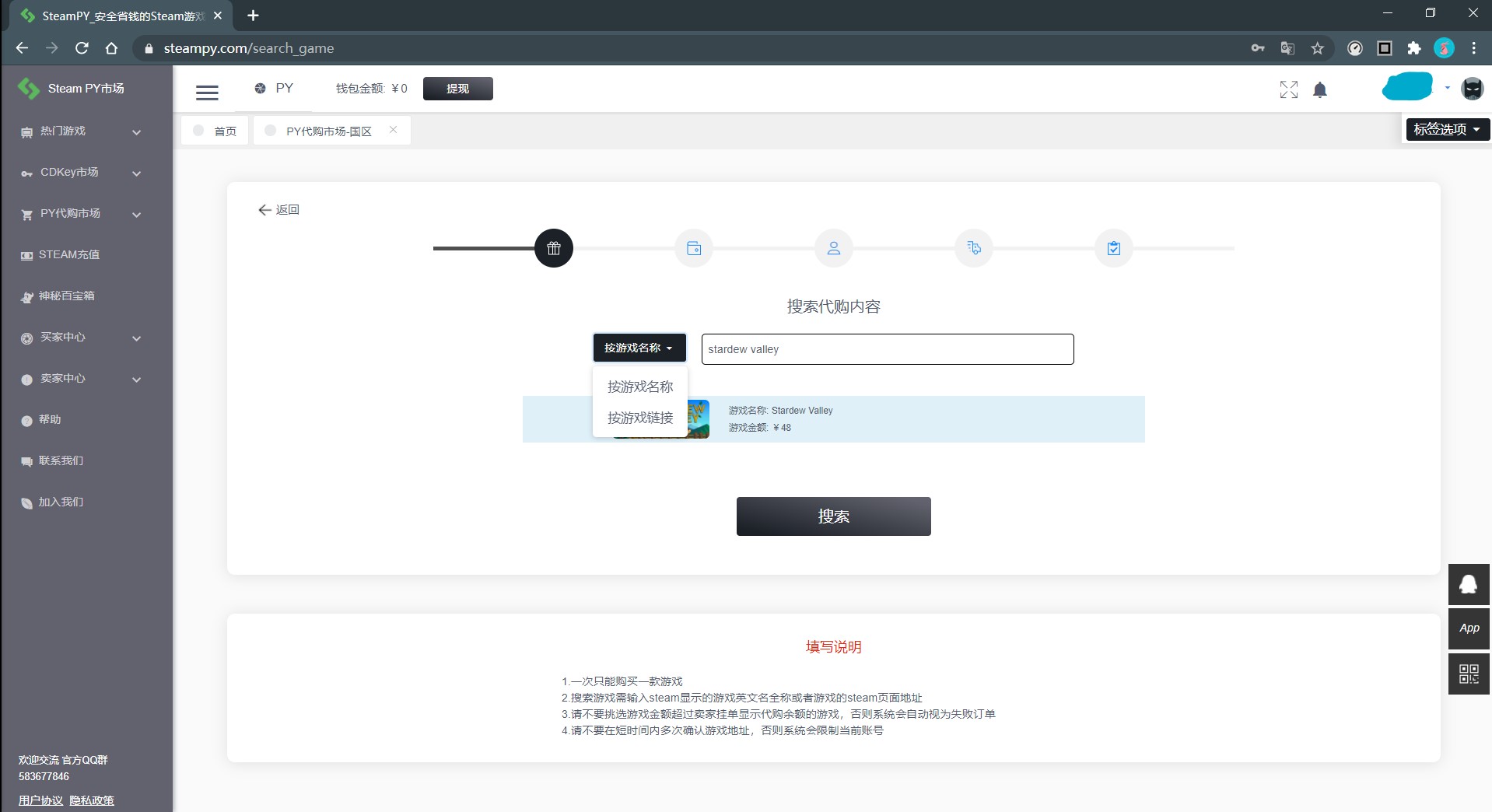This screenshot has width=1492, height=812.
Task: Click the user step icon in progress bar
Action: click(x=834, y=248)
